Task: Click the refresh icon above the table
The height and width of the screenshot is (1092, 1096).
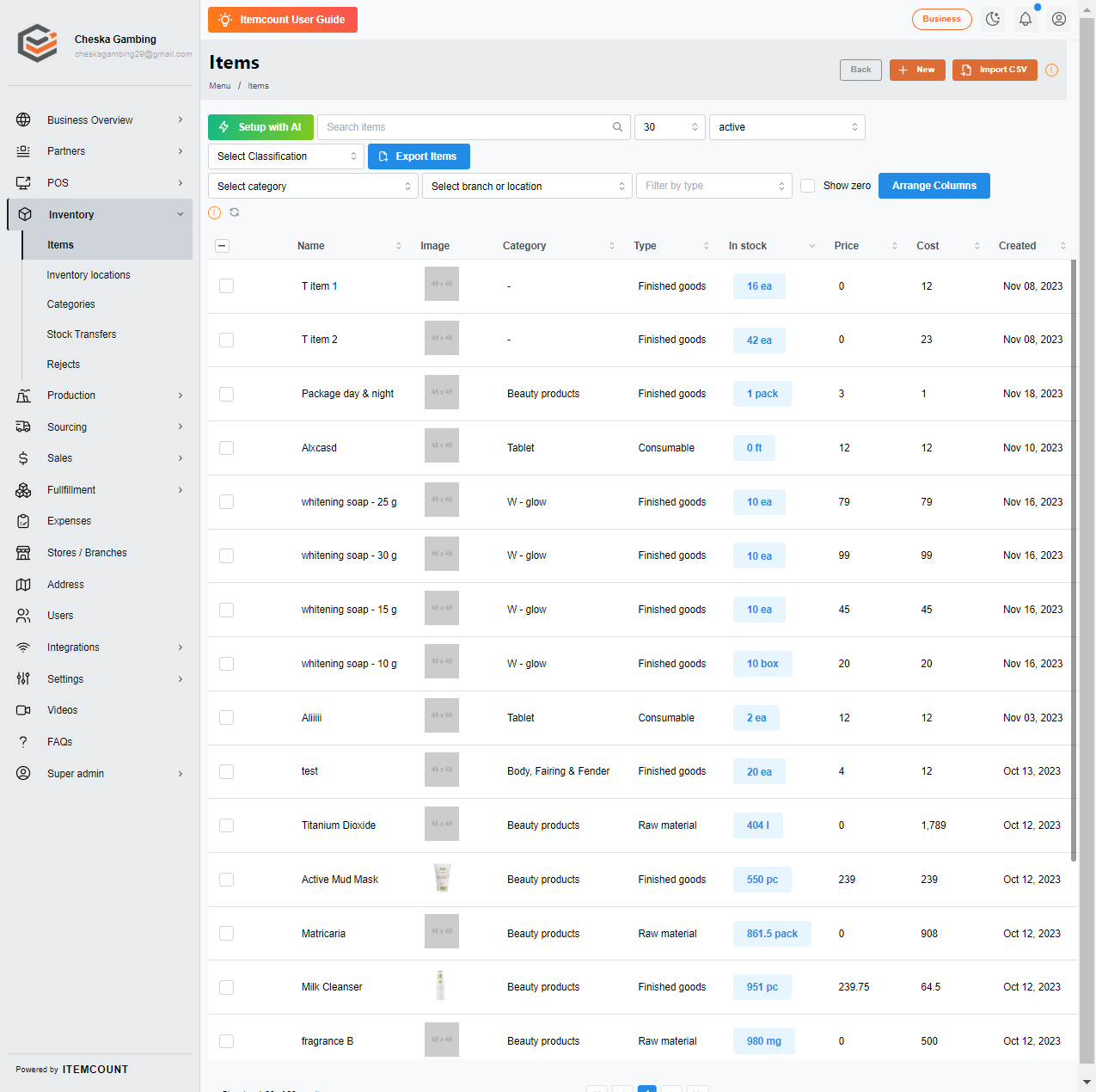Action: pyautogui.click(x=234, y=212)
